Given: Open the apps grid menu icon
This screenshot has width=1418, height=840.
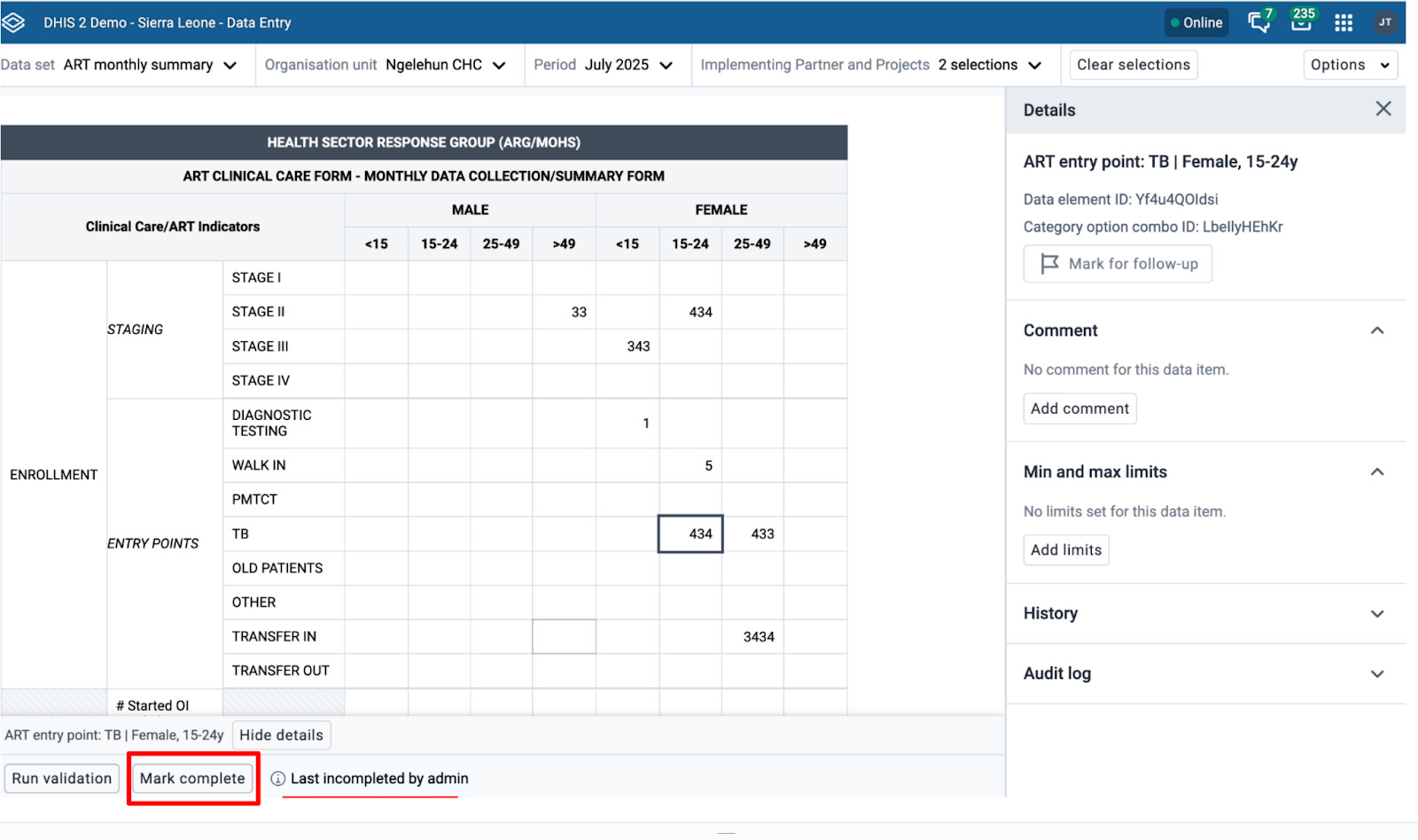Looking at the screenshot, I should click(x=1344, y=23).
